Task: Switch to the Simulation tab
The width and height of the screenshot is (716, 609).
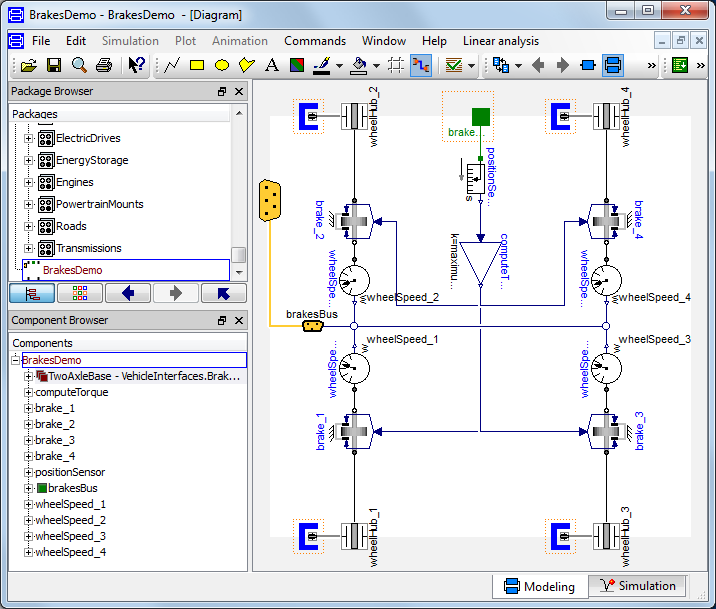Action: point(636,586)
